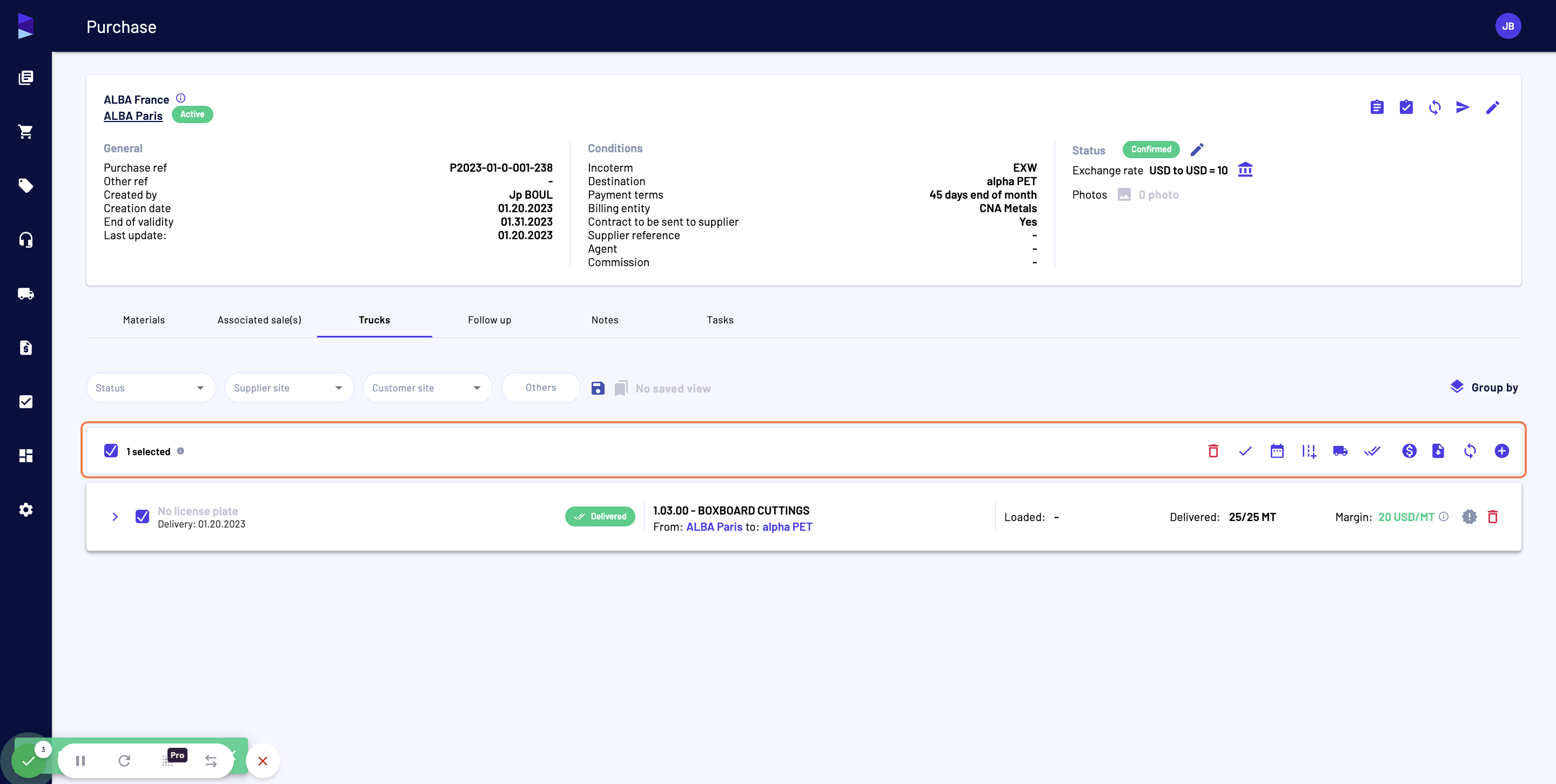Open the JB user avatar menu
Screen dimensions: 1556x784
pos(1508,26)
